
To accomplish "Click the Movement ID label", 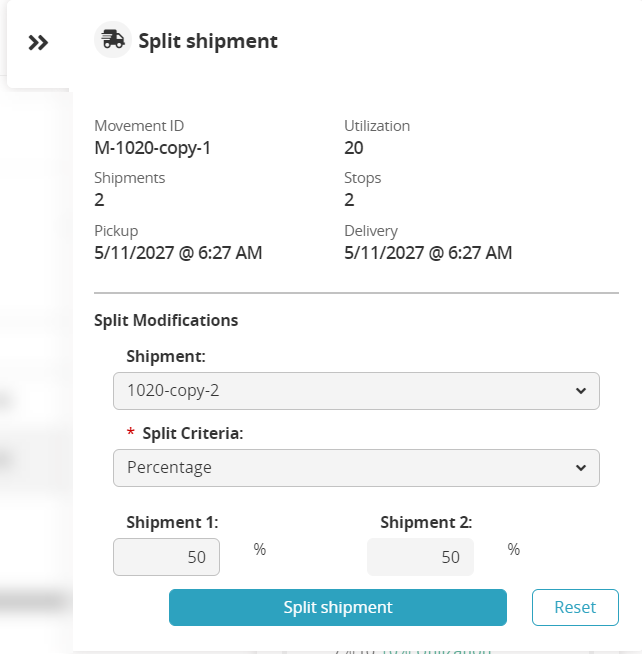I will click(x=139, y=126).
